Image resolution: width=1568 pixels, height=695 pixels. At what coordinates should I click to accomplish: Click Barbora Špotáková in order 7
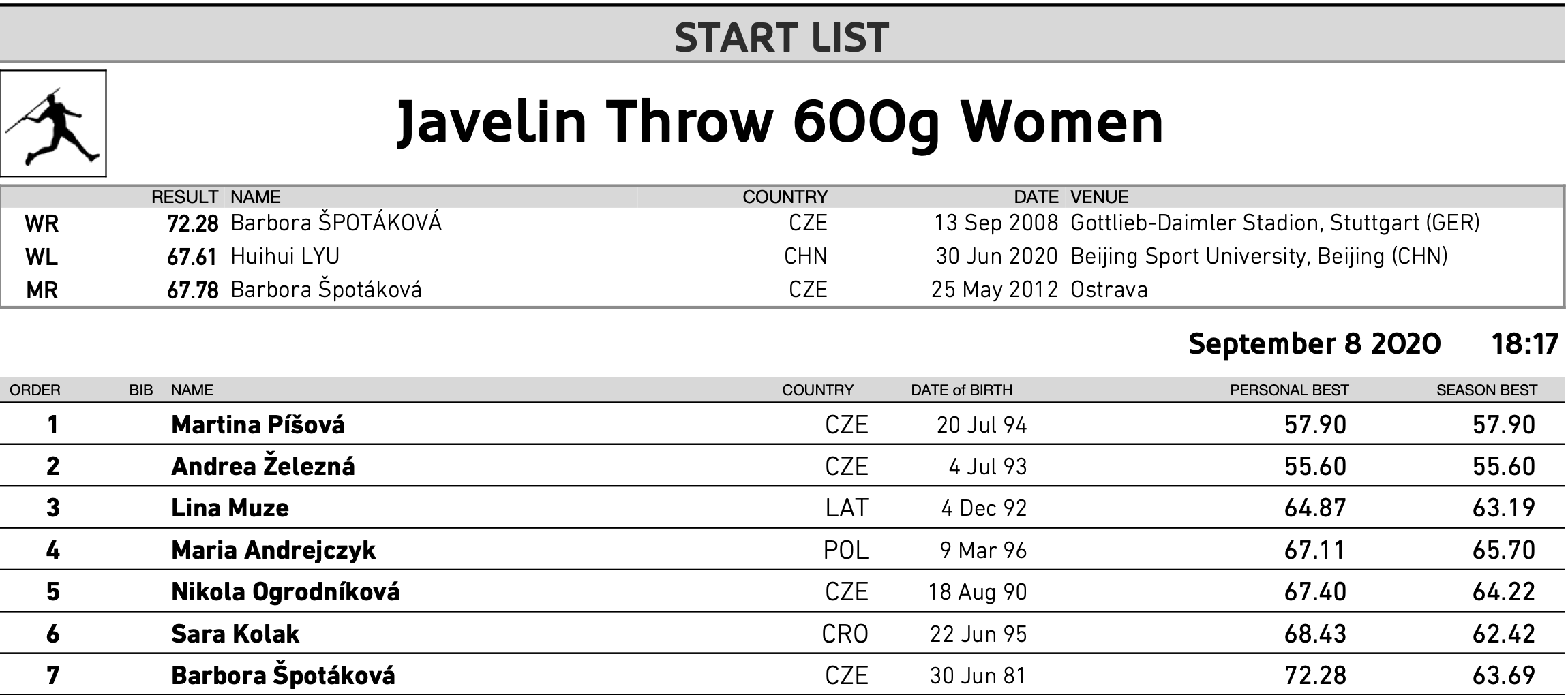pyautogui.click(x=283, y=676)
